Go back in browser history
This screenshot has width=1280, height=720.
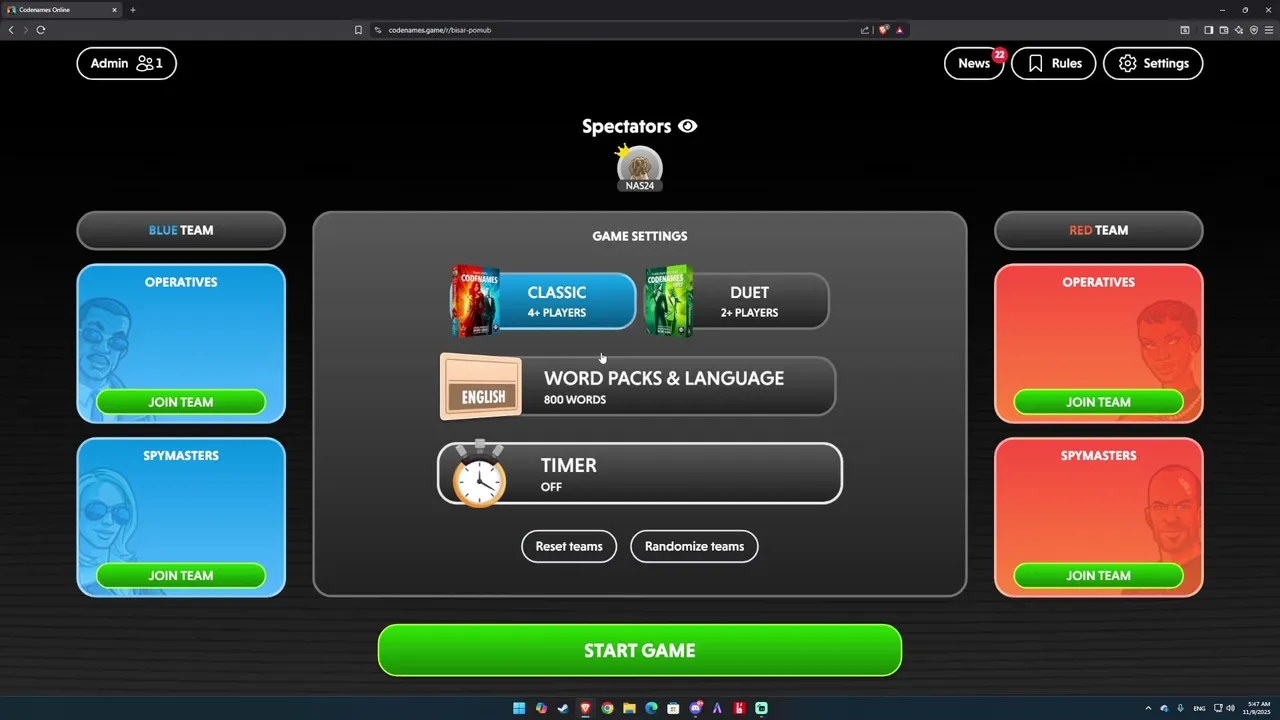11,30
